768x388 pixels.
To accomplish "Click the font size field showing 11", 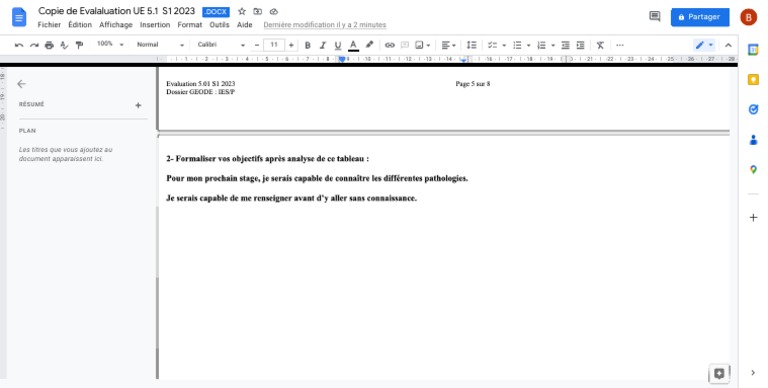I will point(274,45).
